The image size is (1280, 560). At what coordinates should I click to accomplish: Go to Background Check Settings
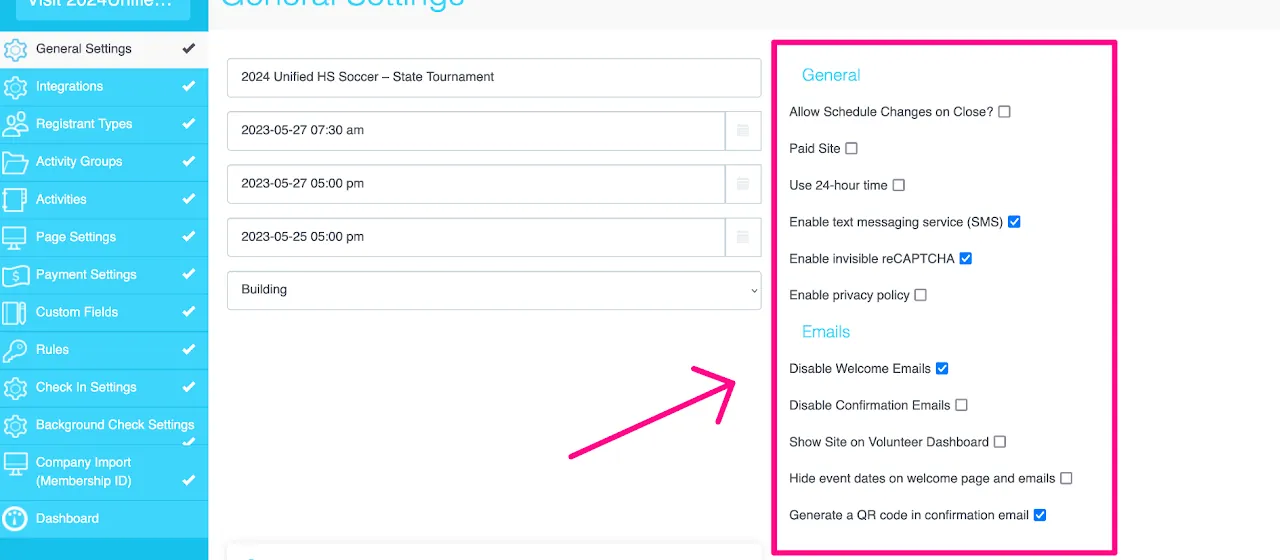tap(104, 425)
